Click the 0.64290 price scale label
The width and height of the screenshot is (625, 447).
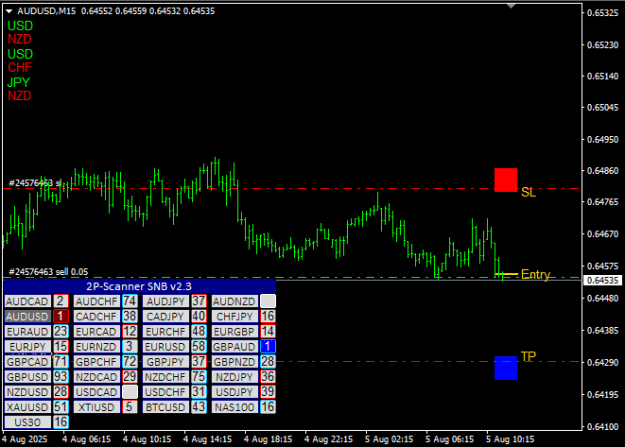click(x=603, y=362)
